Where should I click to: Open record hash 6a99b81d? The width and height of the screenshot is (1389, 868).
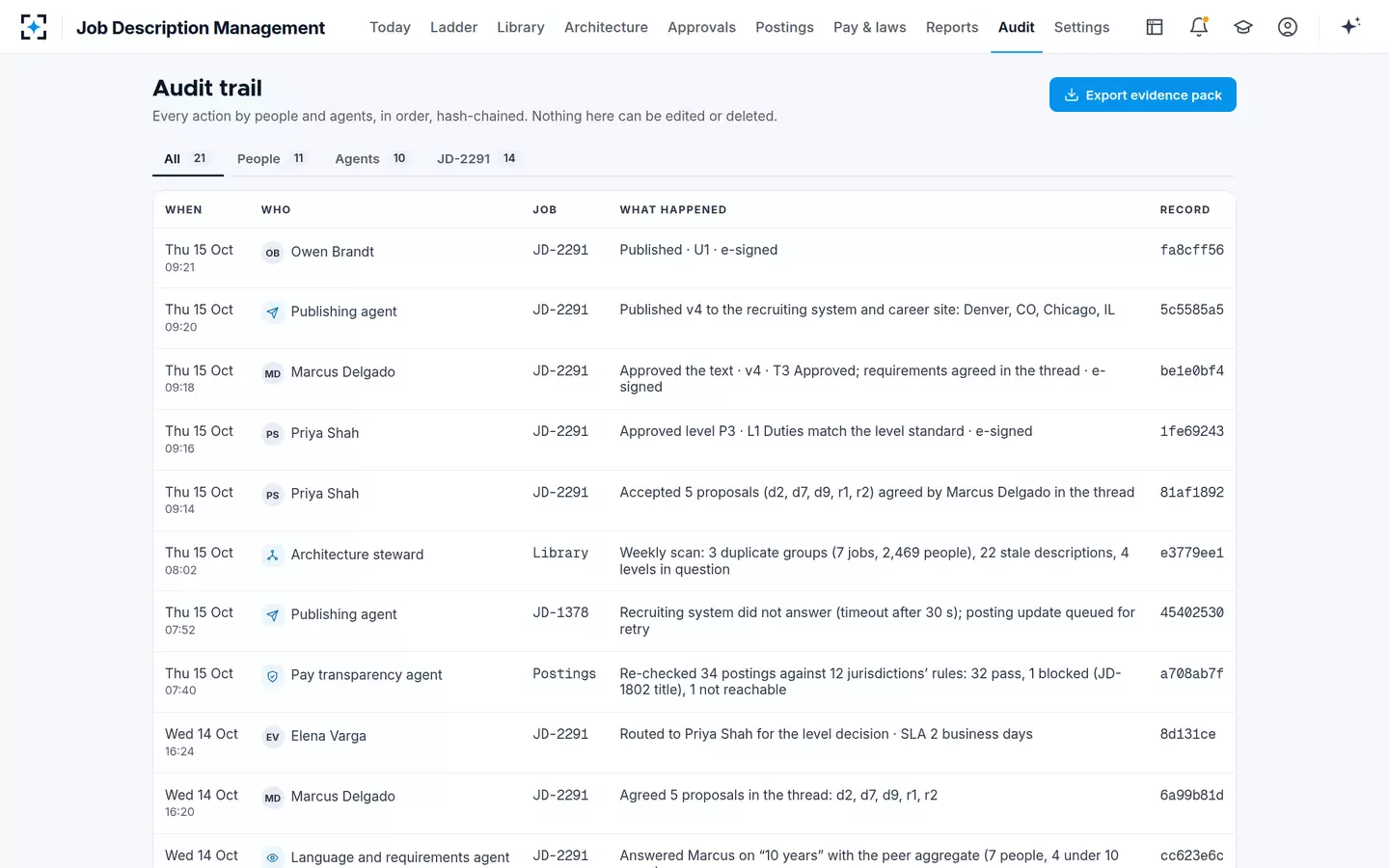click(x=1191, y=795)
